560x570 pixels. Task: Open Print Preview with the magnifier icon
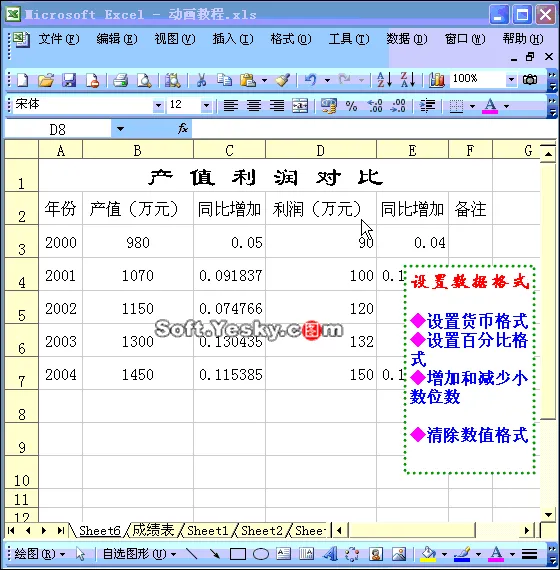[x=144, y=80]
